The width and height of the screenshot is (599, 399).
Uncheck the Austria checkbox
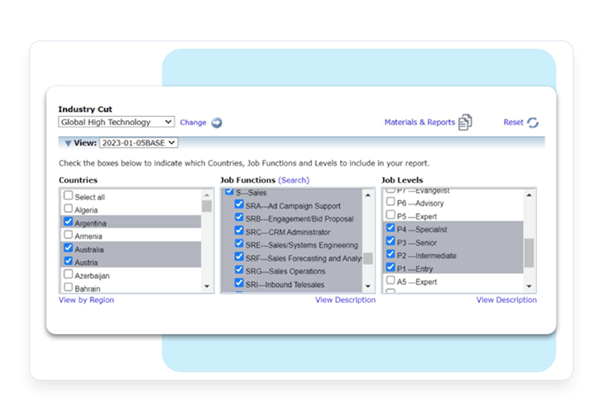click(68, 261)
